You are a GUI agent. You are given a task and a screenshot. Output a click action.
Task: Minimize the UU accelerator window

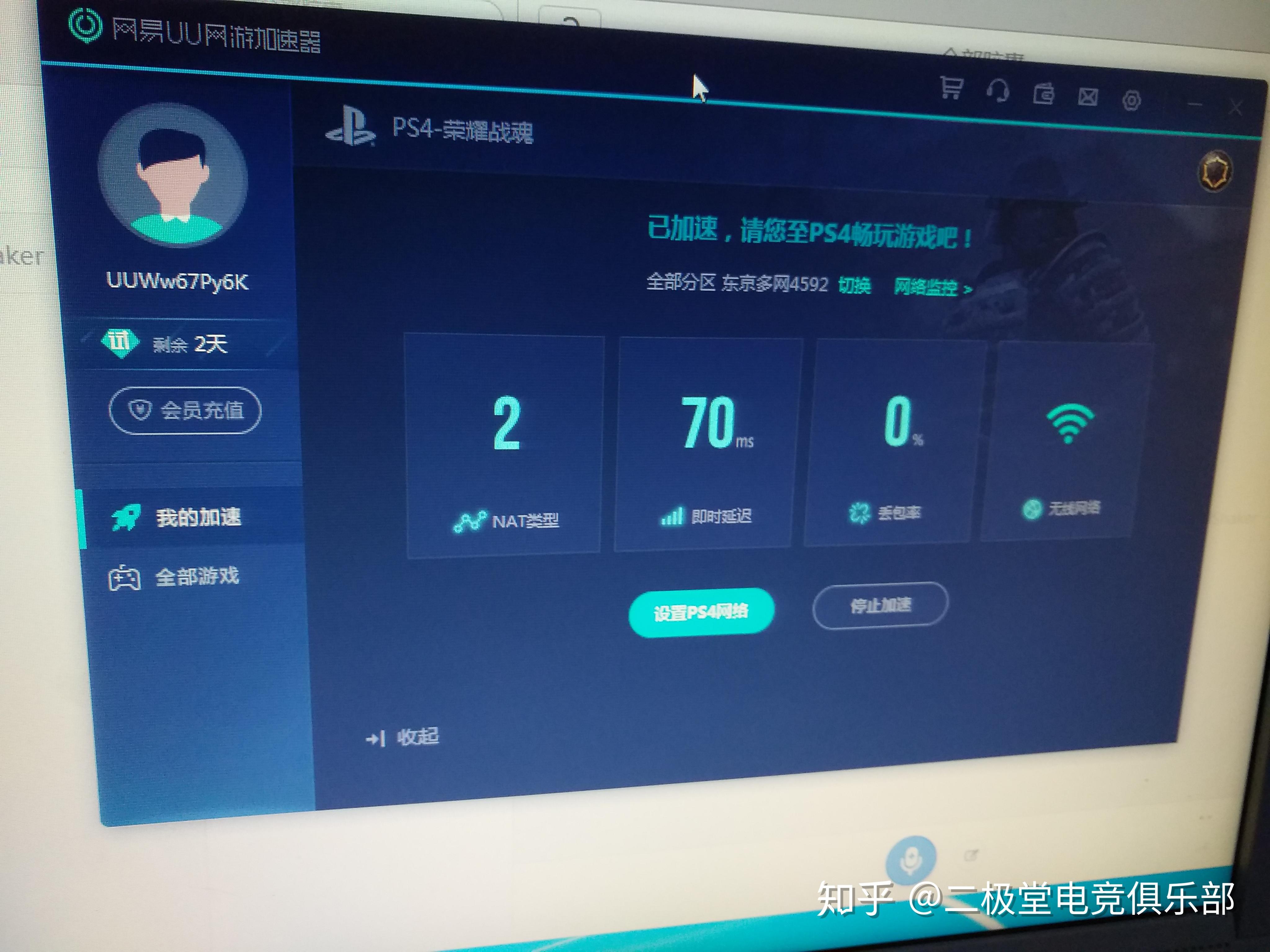tap(1195, 104)
